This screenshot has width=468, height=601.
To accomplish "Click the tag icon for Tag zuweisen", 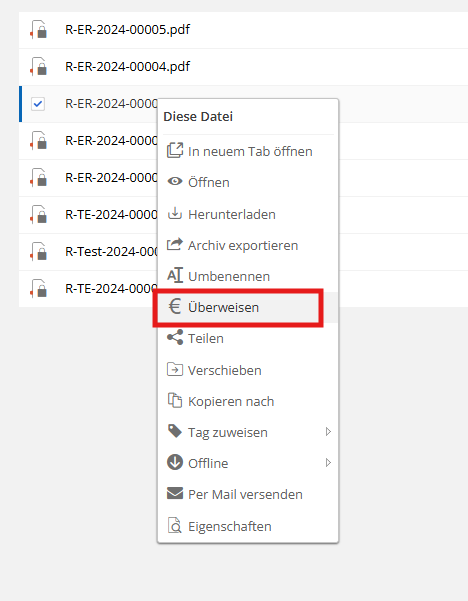I will 175,431.
